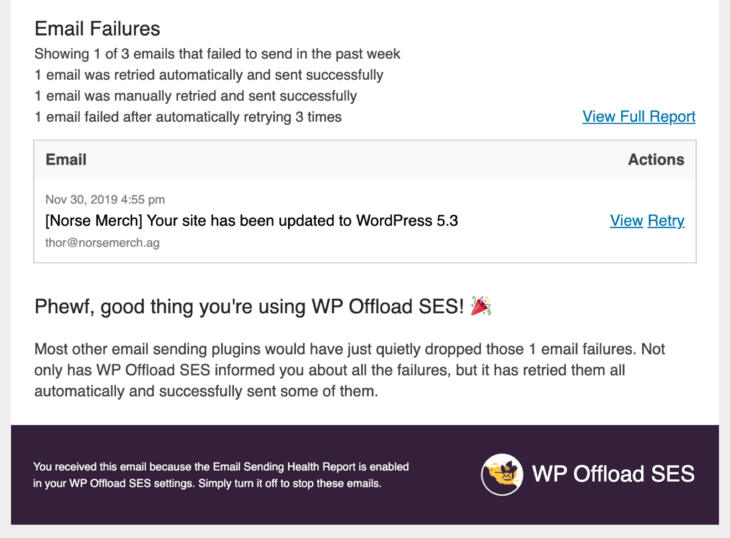Click the footer Health Report notice text
Viewport: 730px width, 538px height.
pos(221,475)
